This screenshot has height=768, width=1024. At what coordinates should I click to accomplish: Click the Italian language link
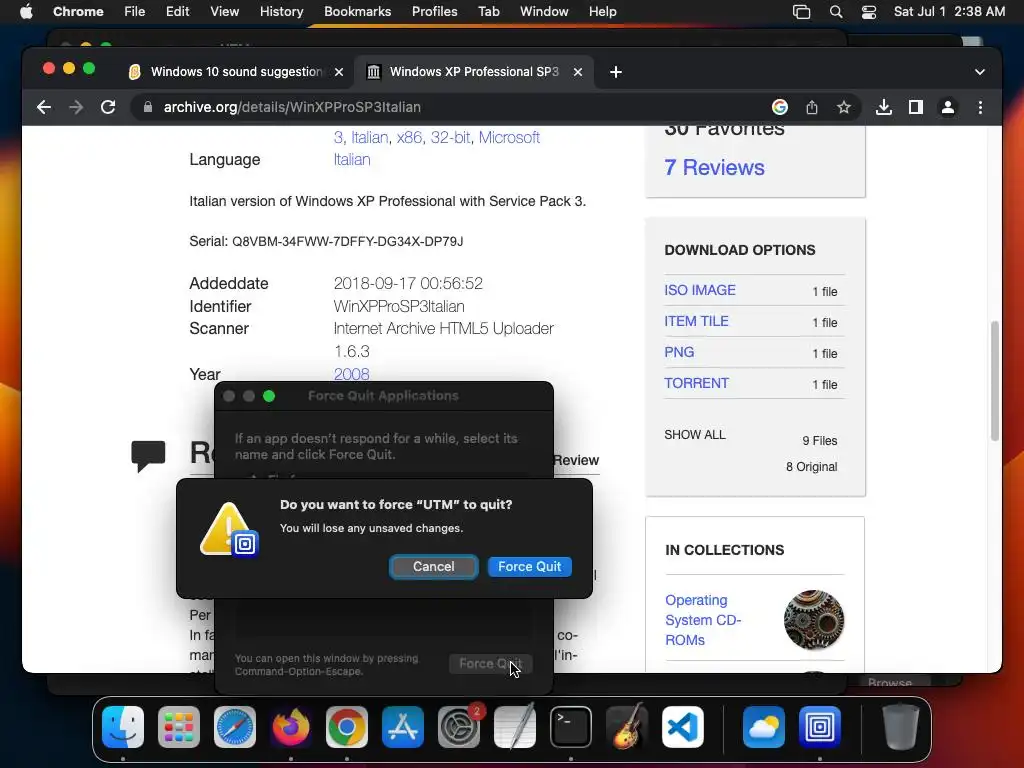coord(352,159)
